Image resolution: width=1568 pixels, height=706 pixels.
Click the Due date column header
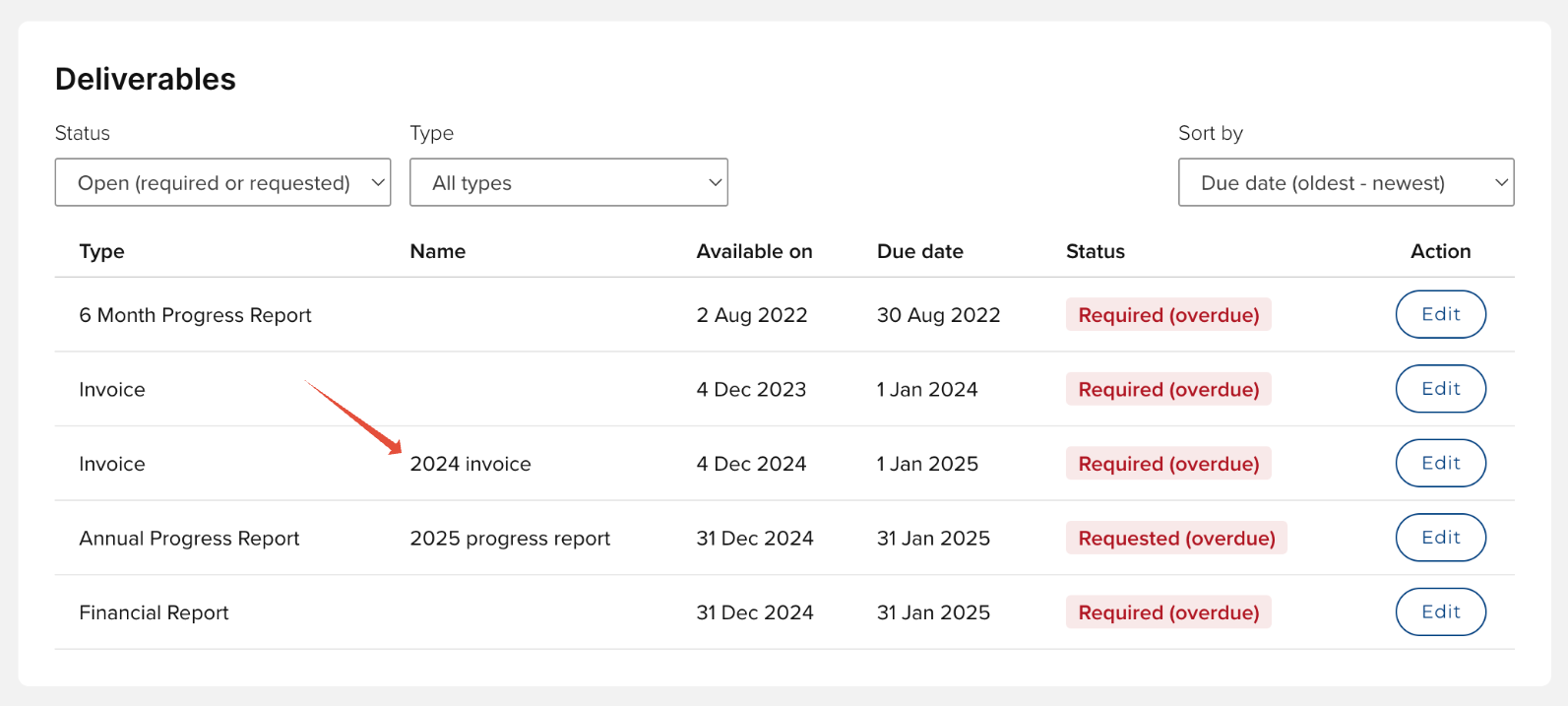coord(919,251)
